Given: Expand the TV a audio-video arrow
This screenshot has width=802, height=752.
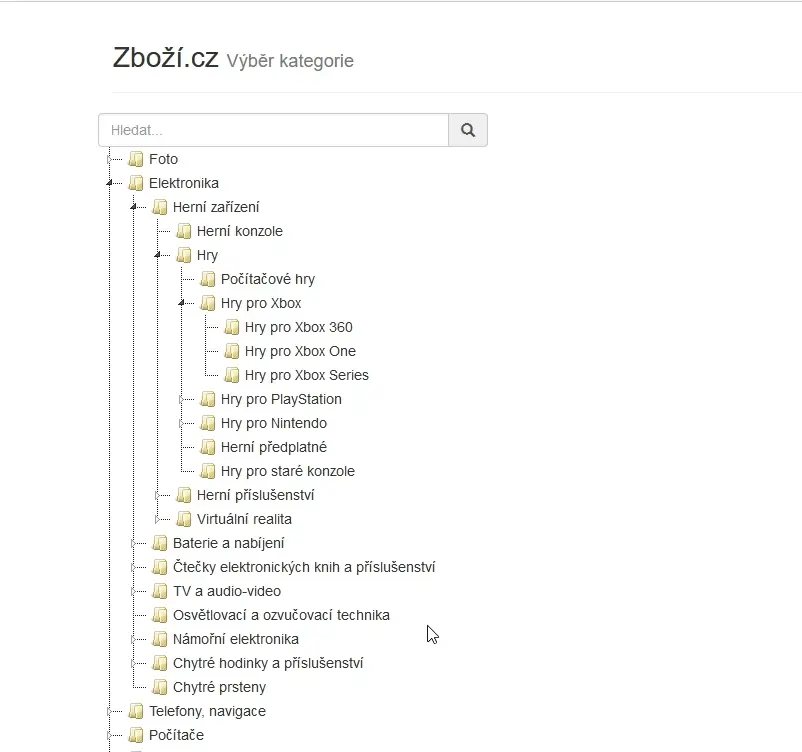Looking at the screenshot, I should (133, 591).
